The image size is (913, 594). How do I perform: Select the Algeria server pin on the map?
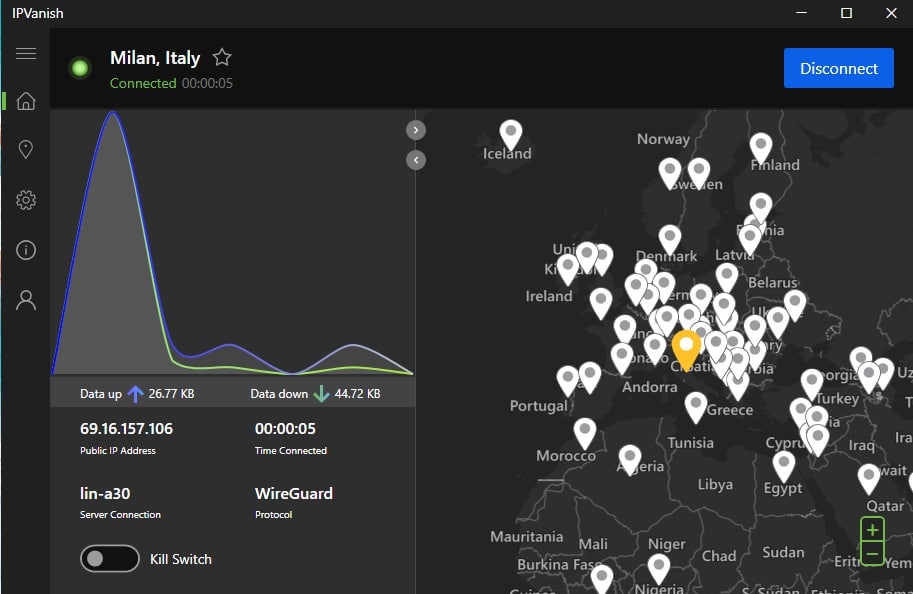click(630, 459)
